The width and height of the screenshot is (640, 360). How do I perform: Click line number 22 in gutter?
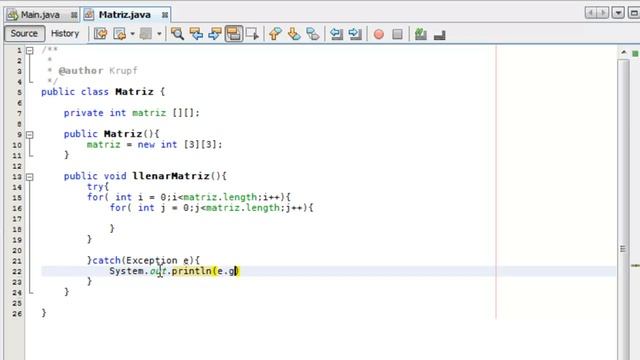tap(17, 271)
